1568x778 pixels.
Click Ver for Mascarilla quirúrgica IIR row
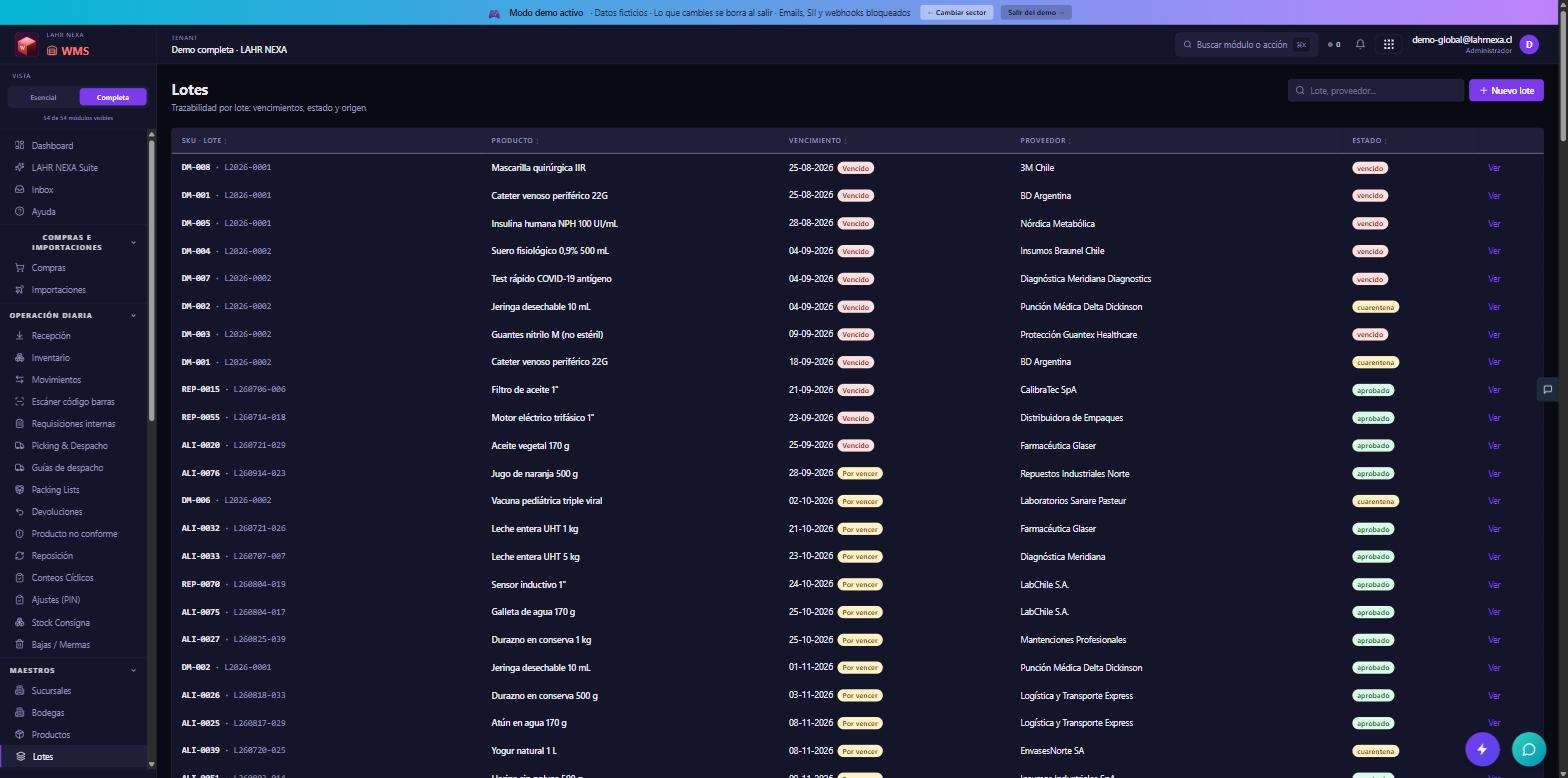pyautogui.click(x=1494, y=168)
